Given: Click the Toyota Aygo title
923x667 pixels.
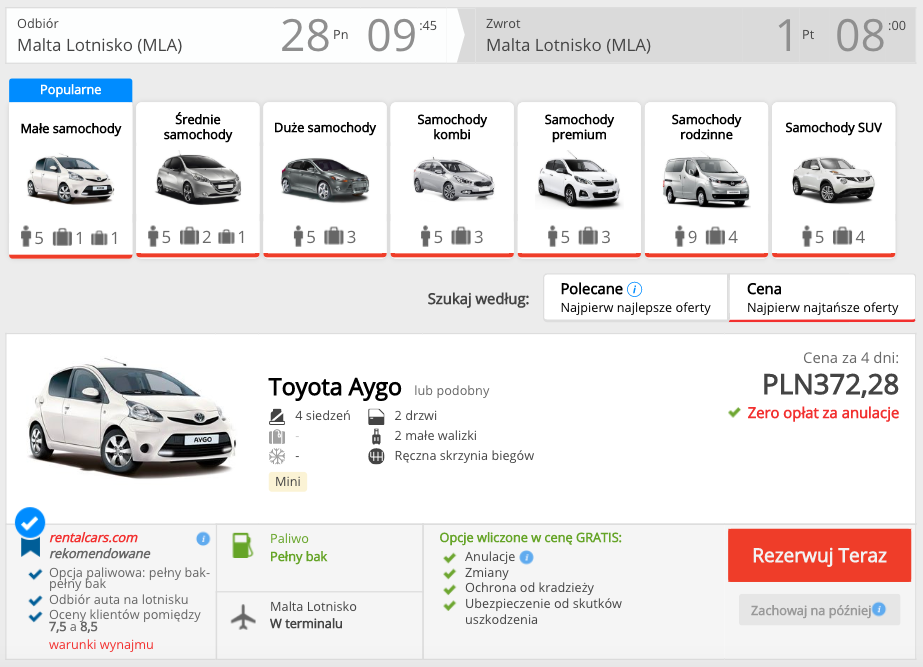Looking at the screenshot, I should (334, 387).
